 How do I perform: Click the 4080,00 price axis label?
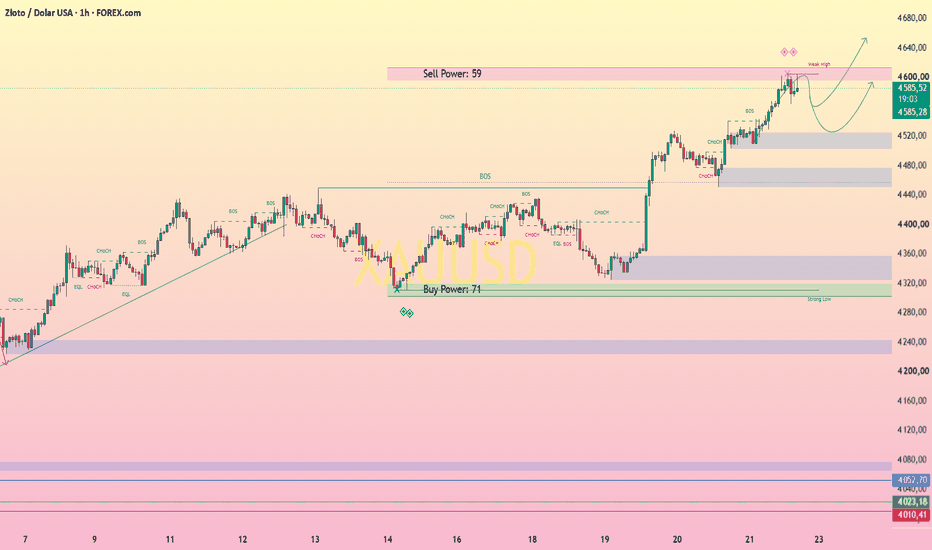912,460
